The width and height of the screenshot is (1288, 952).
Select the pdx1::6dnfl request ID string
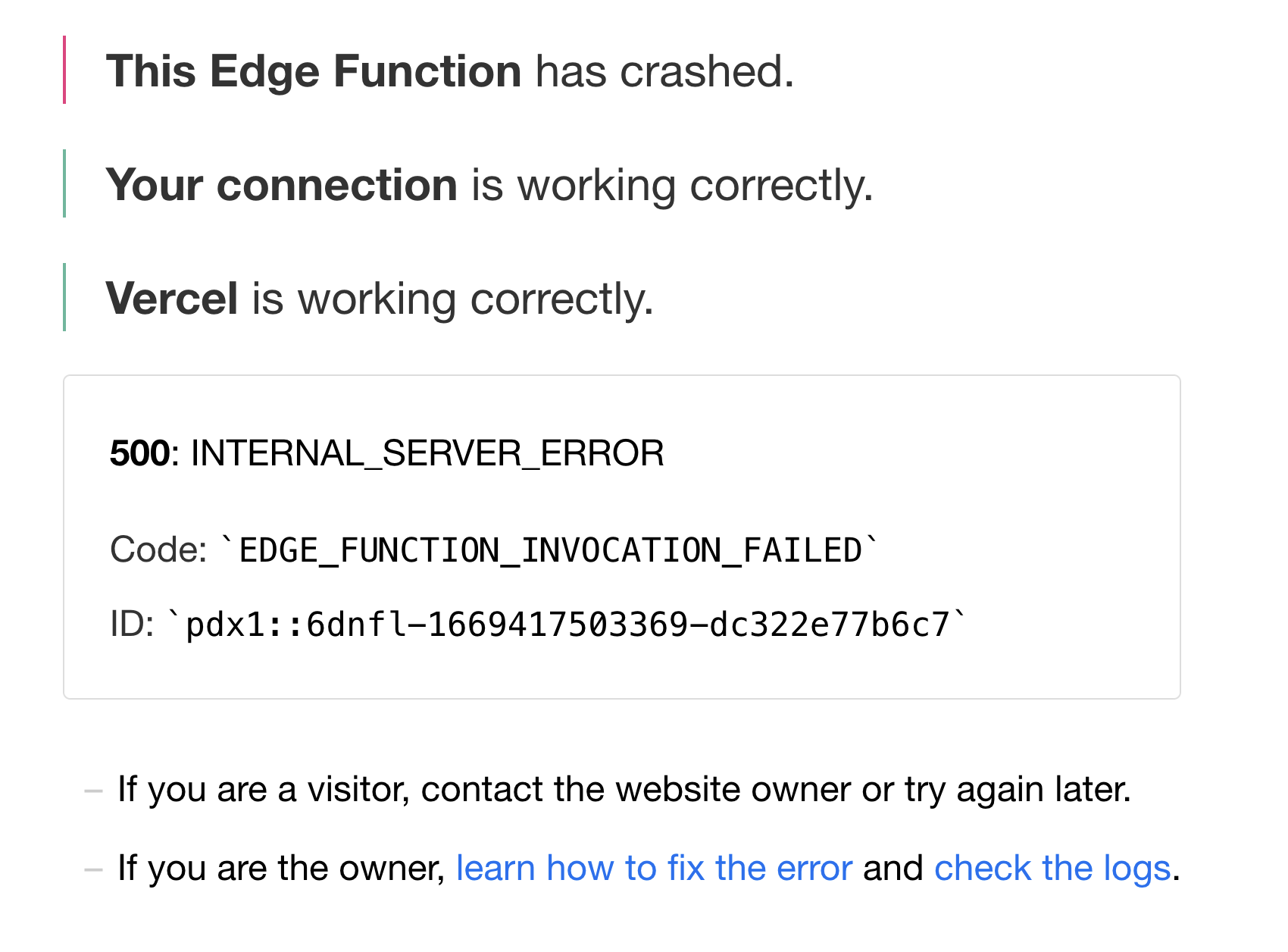(567, 625)
